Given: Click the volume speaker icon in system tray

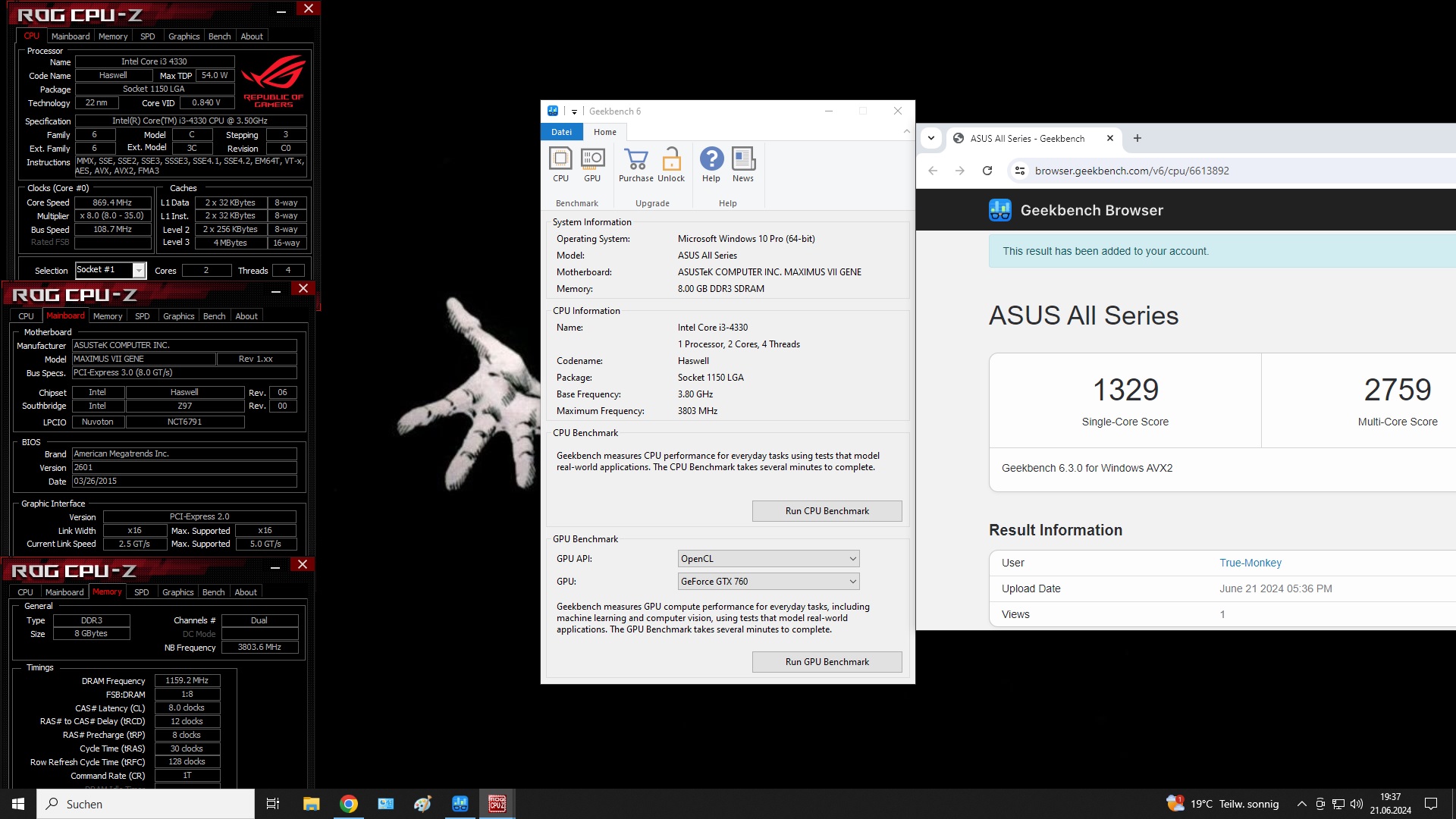Looking at the screenshot, I should [x=1357, y=804].
